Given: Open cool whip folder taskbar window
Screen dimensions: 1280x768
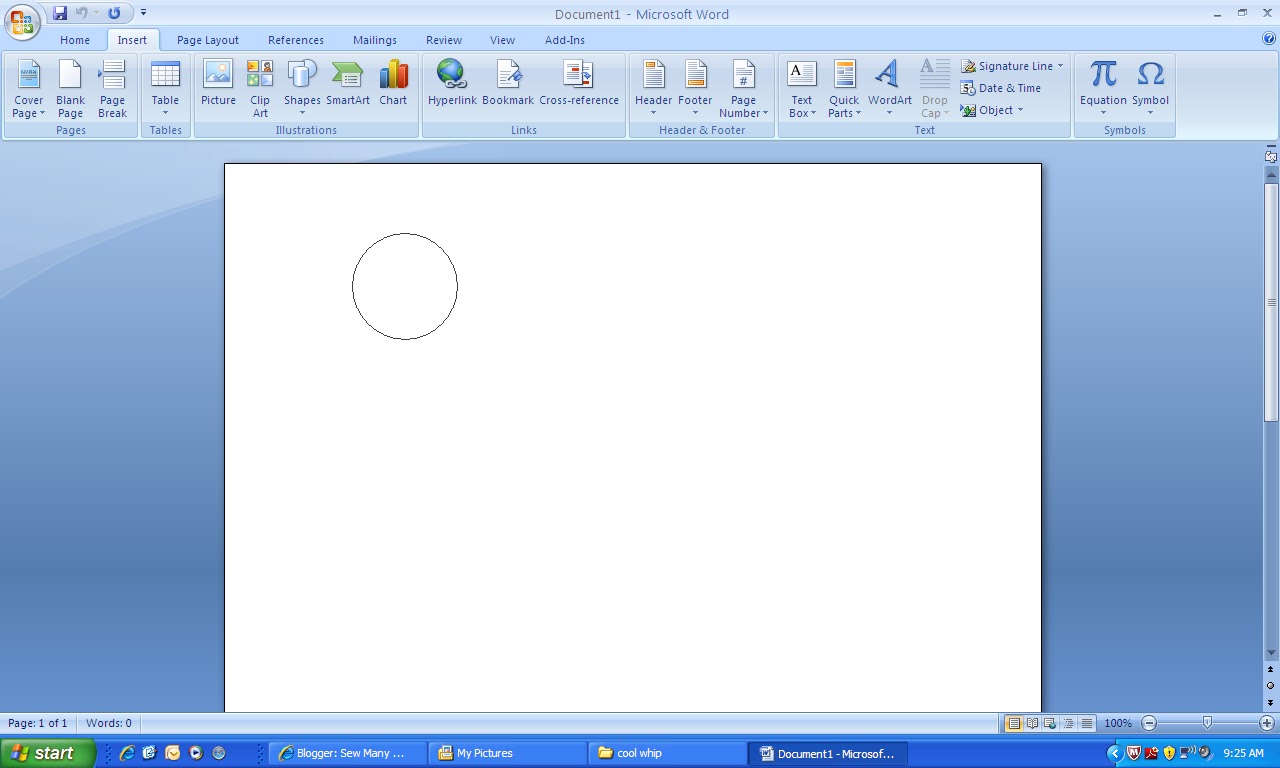Looking at the screenshot, I should [x=669, y=753].
